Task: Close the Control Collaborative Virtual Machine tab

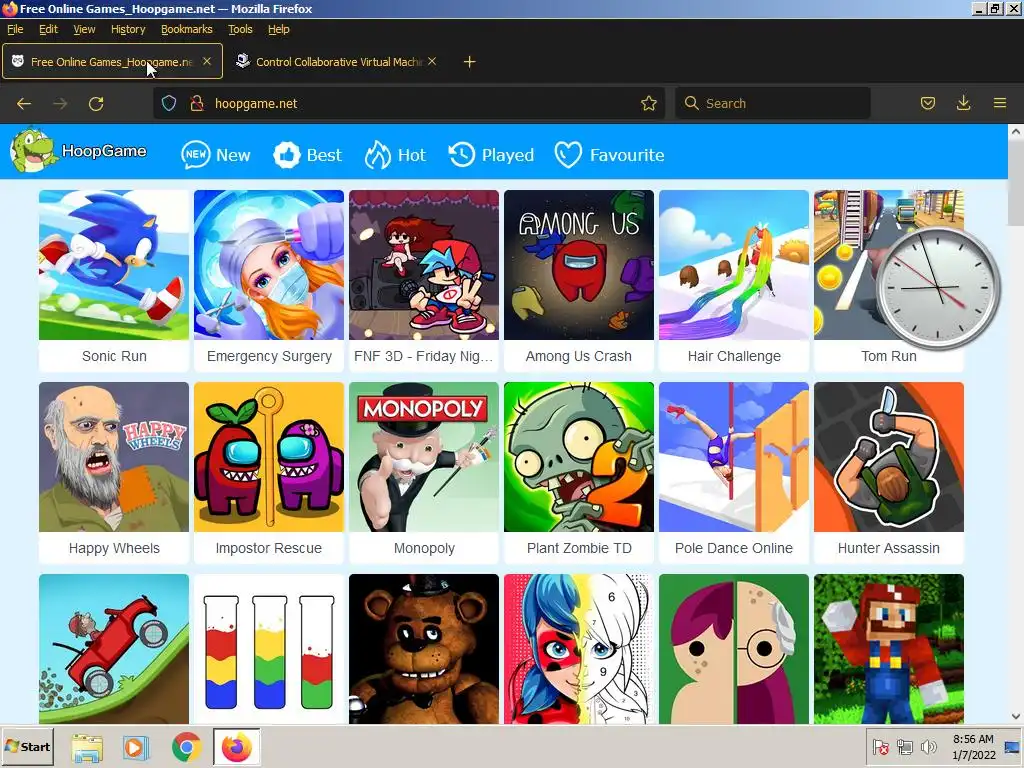Action: pyautogui.click(x=432, y=61)
